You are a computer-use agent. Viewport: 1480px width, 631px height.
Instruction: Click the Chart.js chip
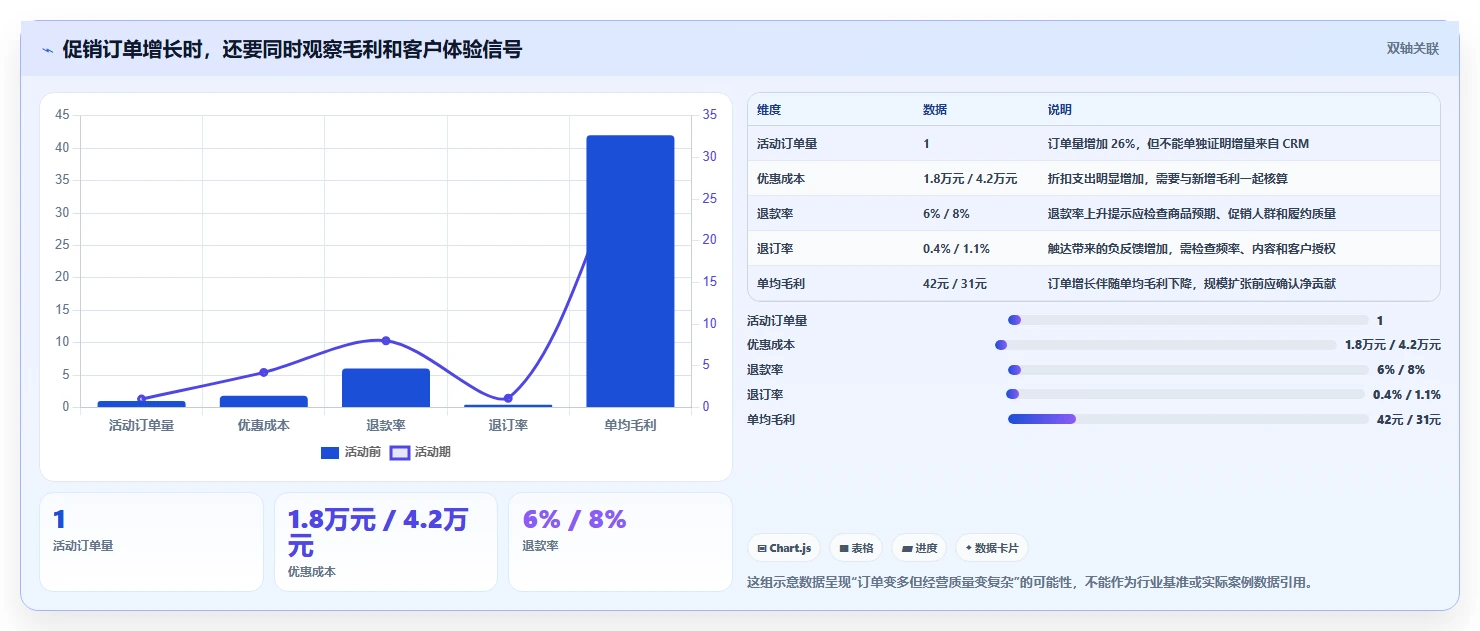784,548
